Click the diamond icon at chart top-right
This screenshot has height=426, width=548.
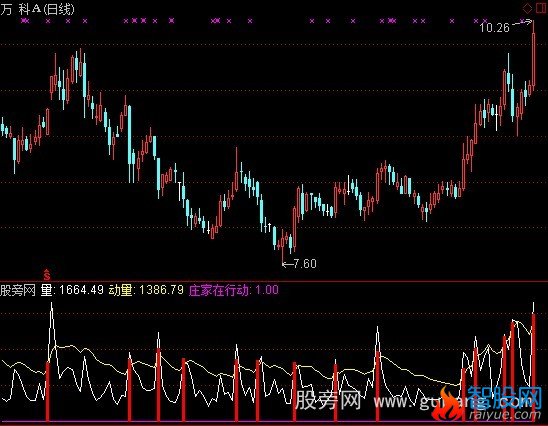tap(527, 8)
